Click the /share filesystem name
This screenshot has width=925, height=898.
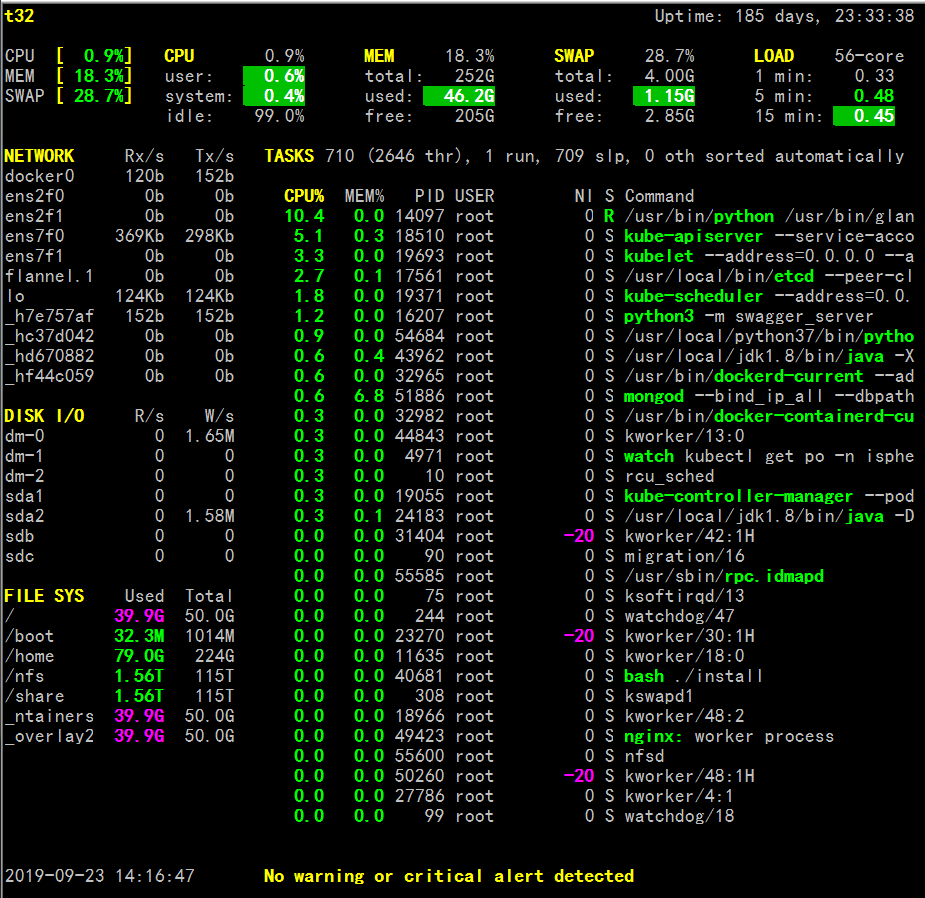point(34,696)
